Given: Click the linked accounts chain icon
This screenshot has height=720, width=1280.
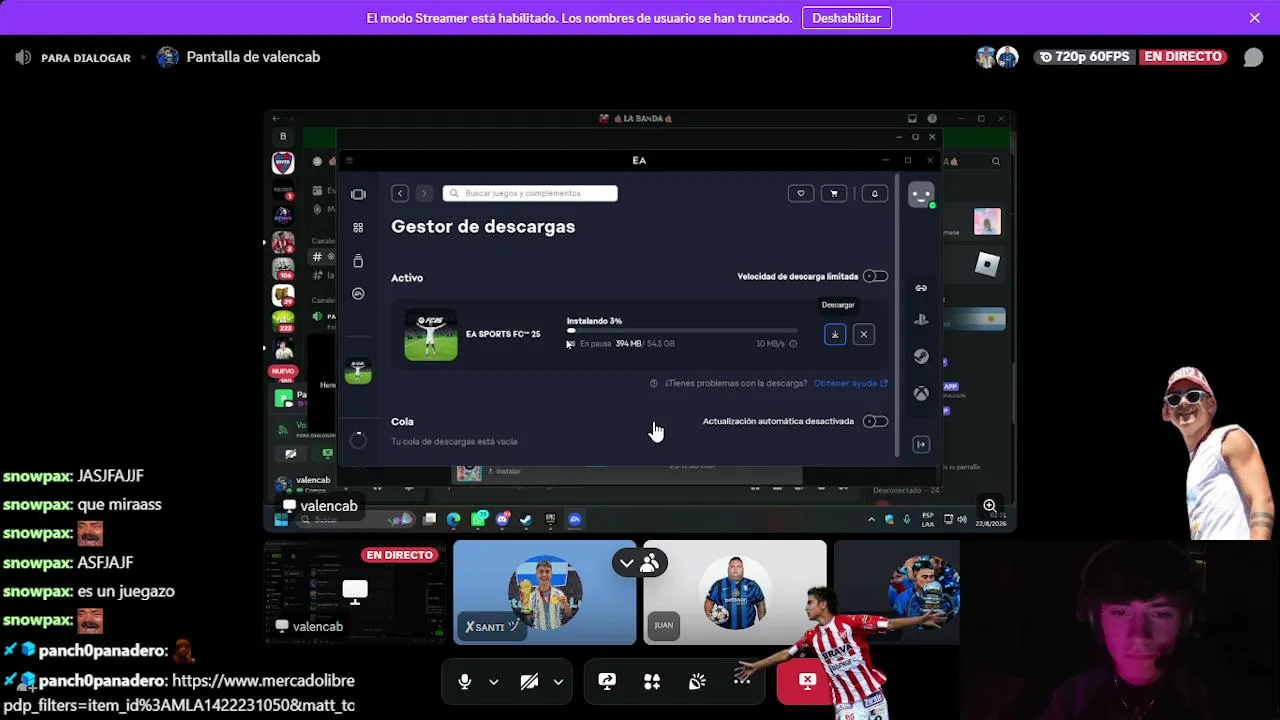Looking at the screenshot, I should pos(921,288).
